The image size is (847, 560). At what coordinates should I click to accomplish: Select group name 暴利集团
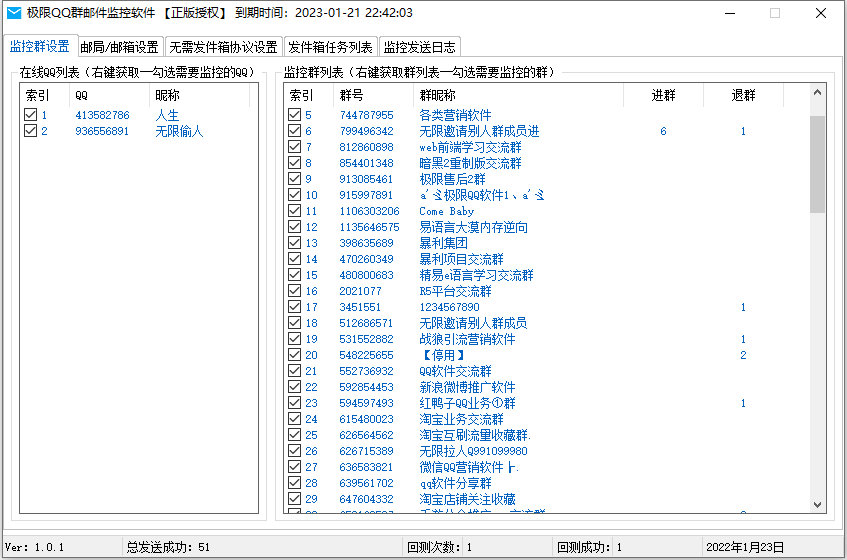coord(443,243)
